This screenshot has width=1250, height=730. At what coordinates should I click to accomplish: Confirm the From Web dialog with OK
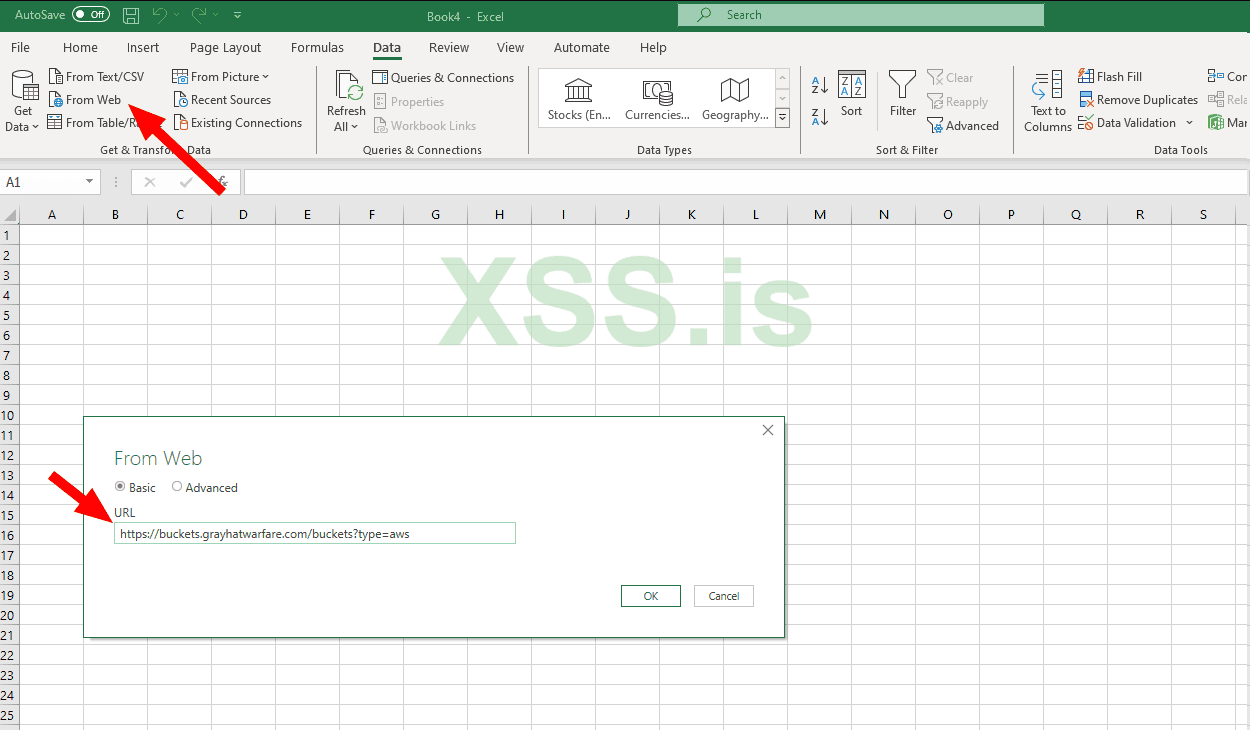point(650,595)
